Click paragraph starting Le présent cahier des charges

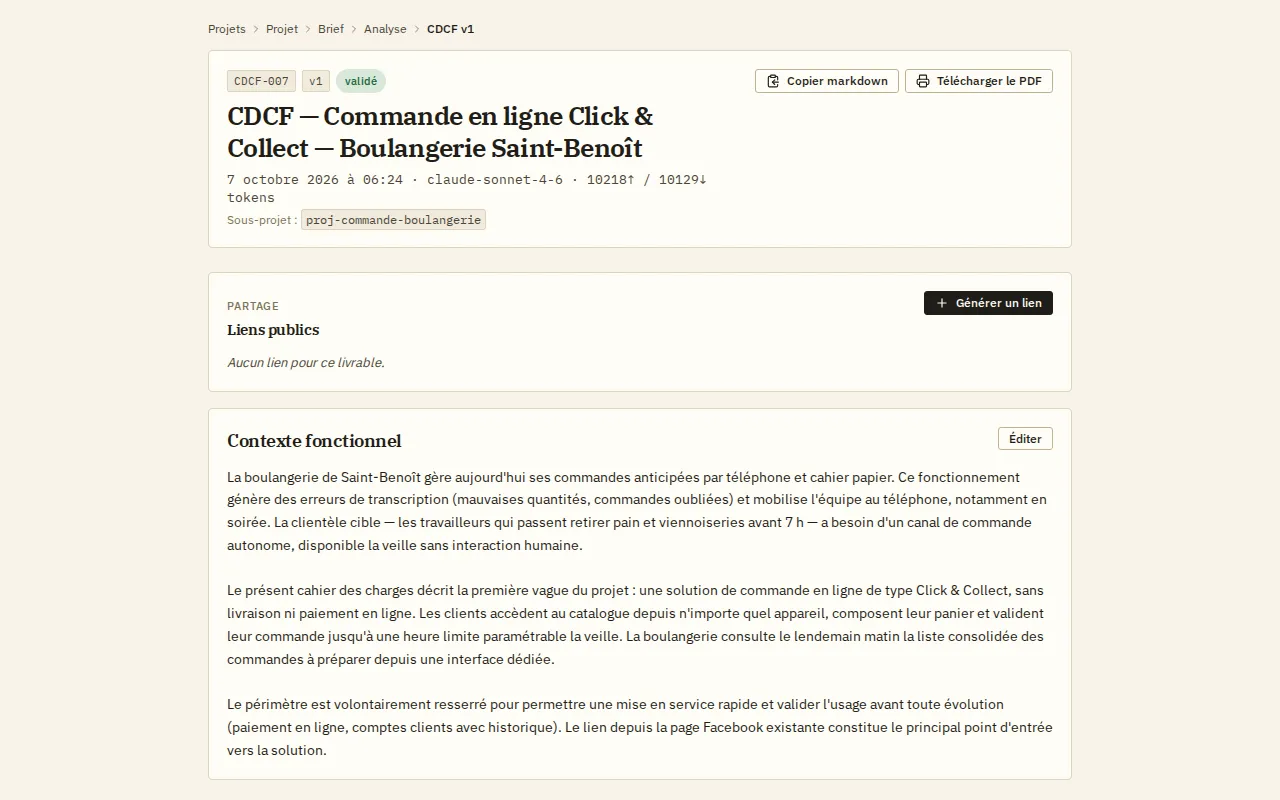[640, 625]
